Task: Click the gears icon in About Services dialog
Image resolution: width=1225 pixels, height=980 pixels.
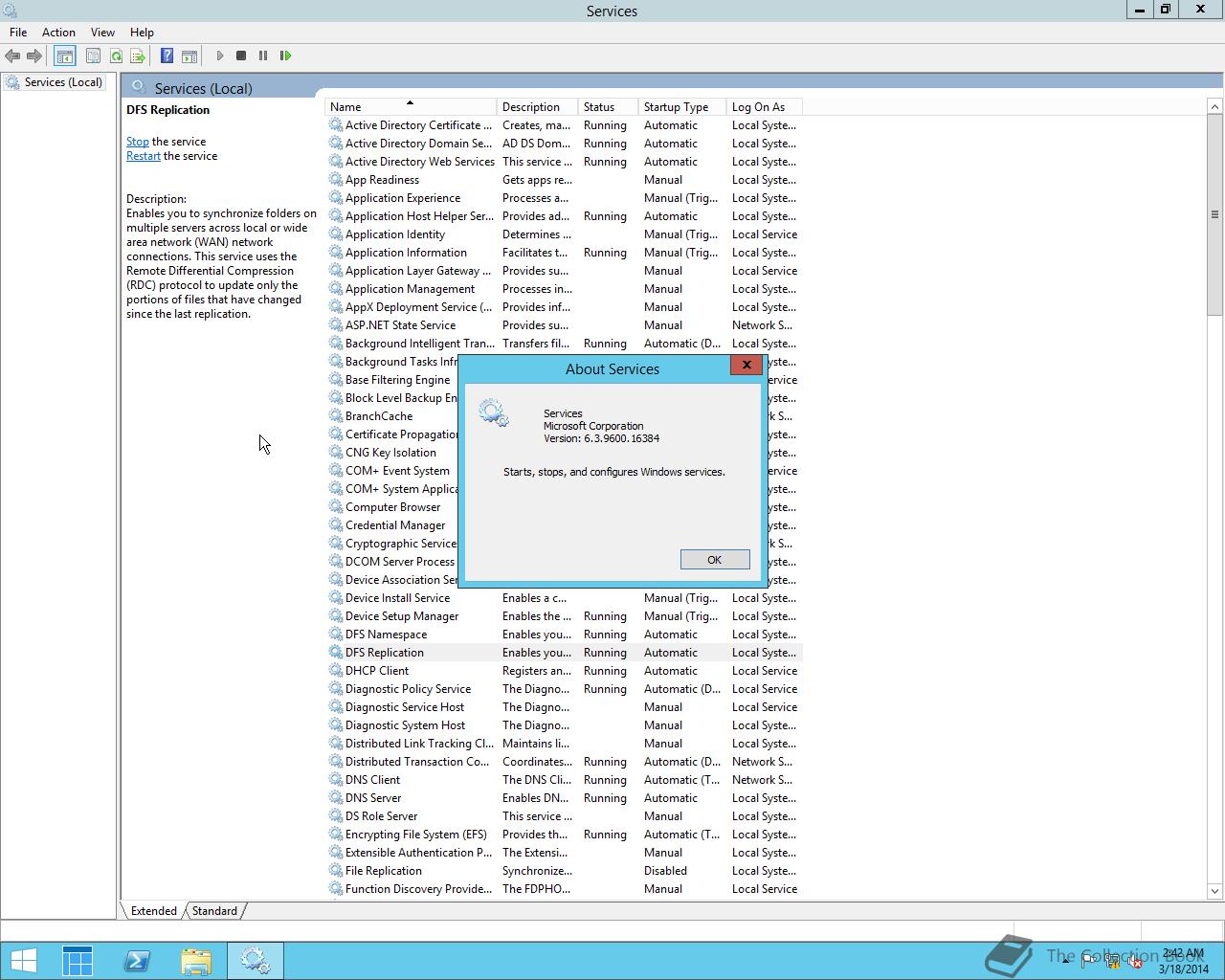Action: 494,413
